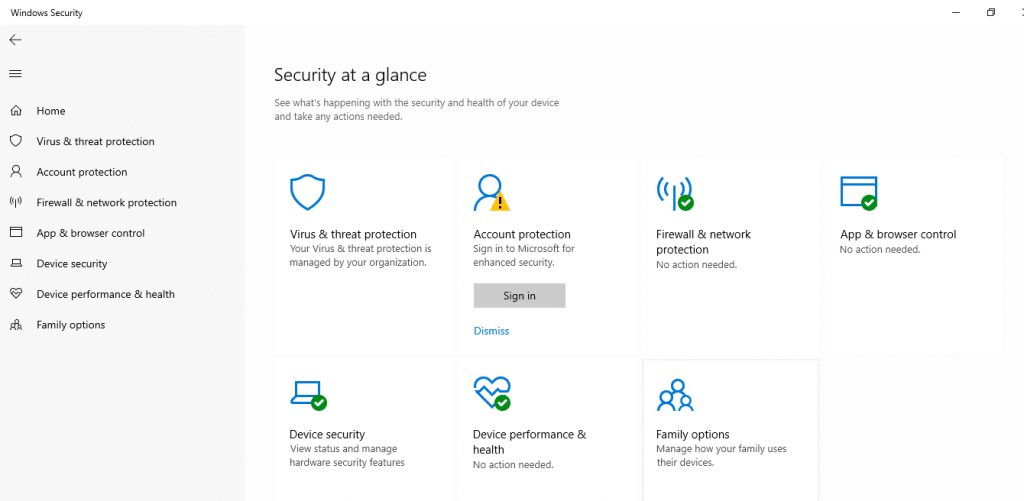Image resolution: width=1024 pixels, height=501 pixels.
Task: Click the Family options people tile icon
Action: [675, 395]
